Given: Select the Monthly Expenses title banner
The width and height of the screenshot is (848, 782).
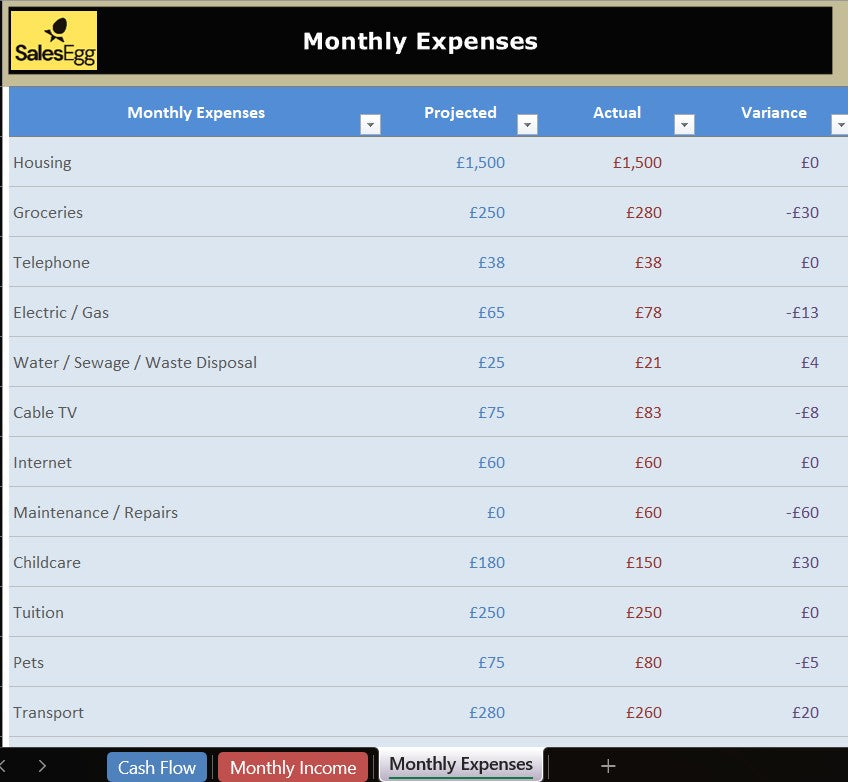Looking at the screenshot, I should click(420, 41).
